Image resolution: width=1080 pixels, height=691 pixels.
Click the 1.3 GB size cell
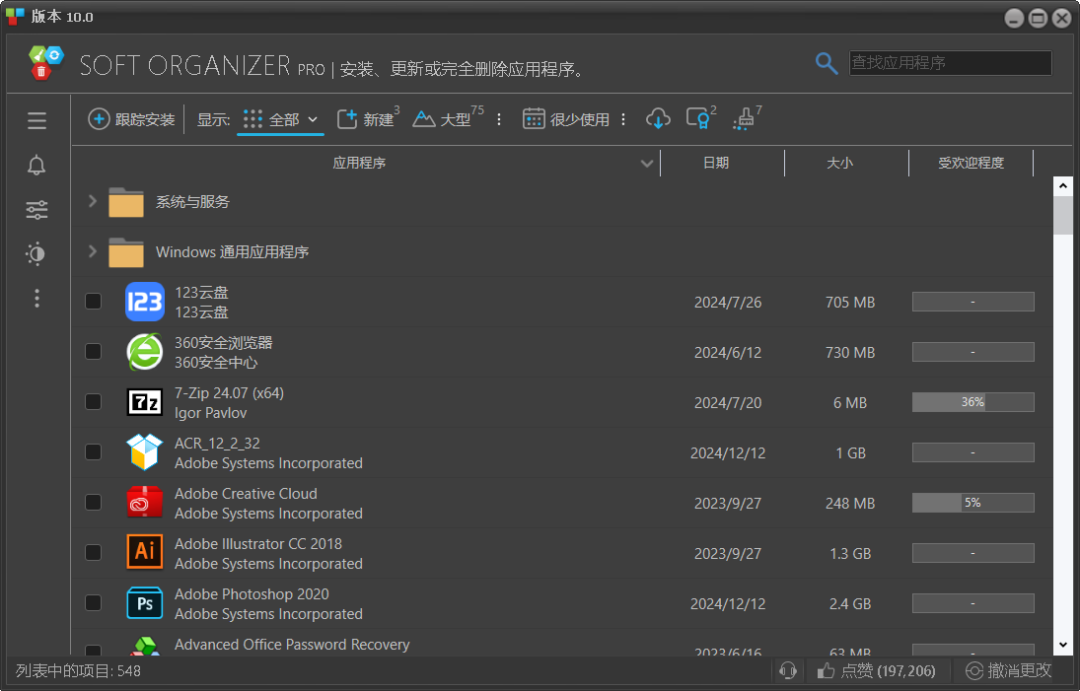[850, 554]
